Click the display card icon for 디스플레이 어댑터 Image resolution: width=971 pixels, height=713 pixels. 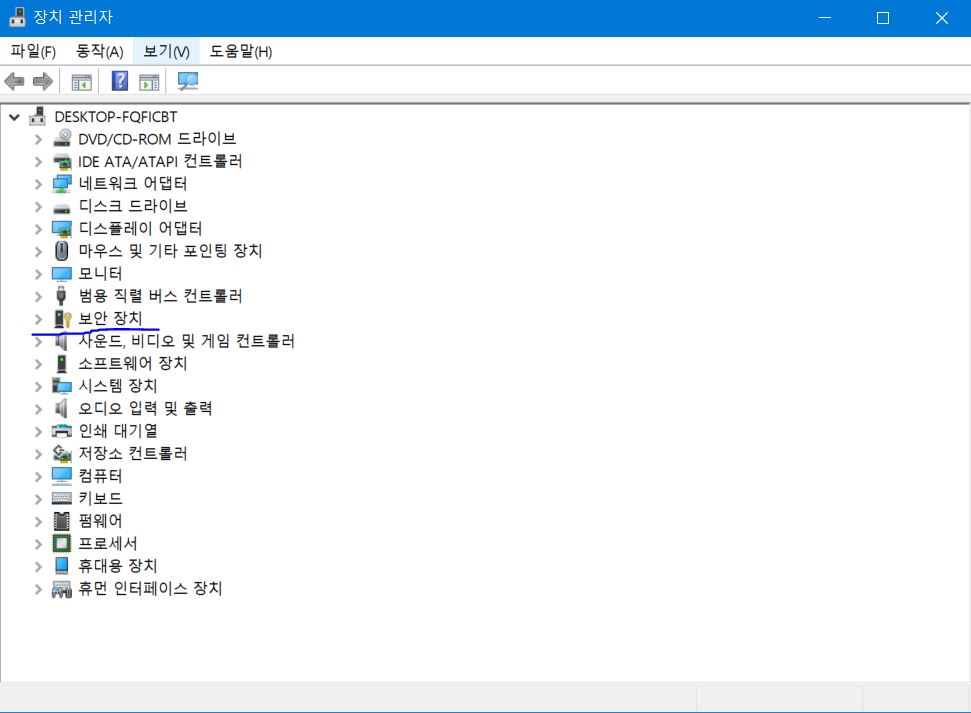pyautogui.click(x=61, y=229)
